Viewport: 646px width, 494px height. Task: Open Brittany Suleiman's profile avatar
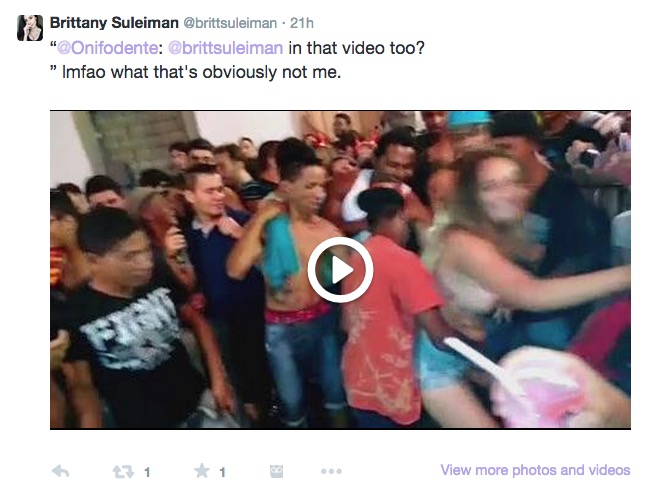pyautogui.click(x=29, y=27)
